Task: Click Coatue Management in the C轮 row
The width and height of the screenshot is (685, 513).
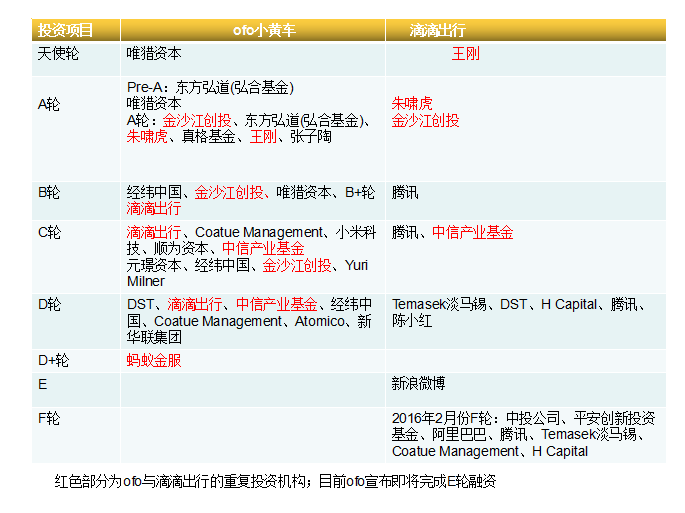Action: pyautogui.click(x=259, y=232)
